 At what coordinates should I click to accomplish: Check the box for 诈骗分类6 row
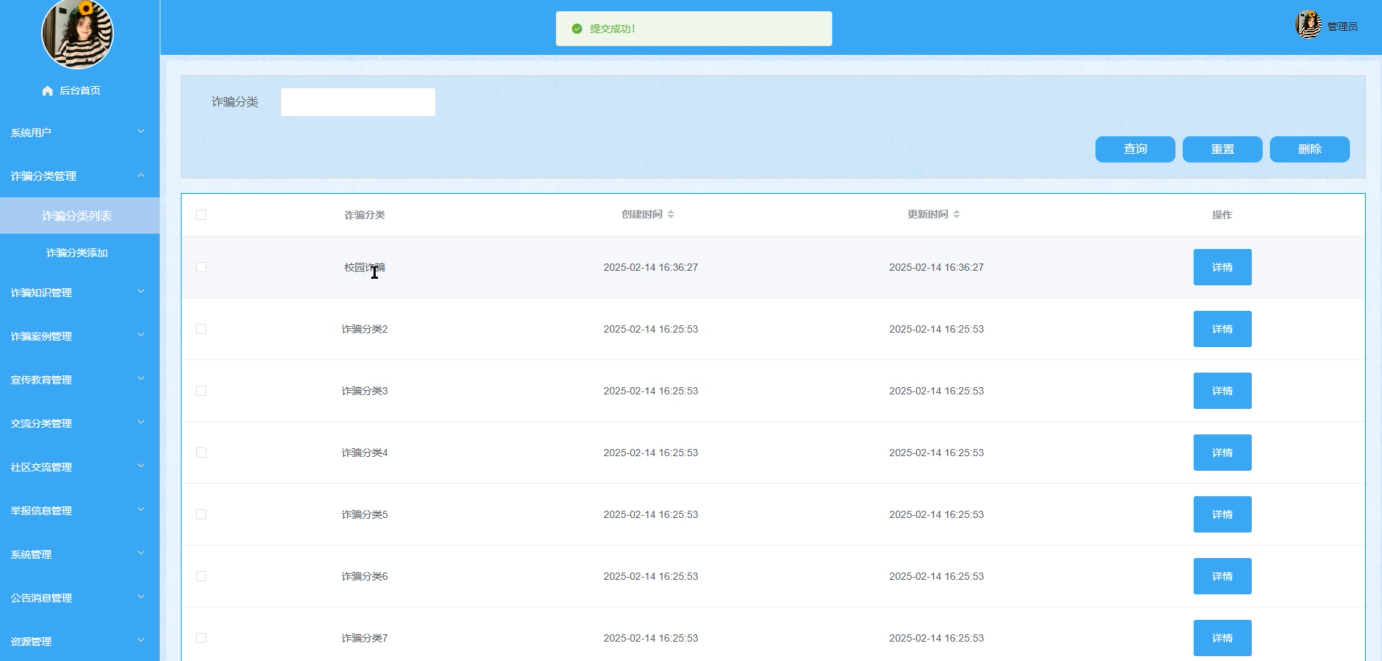pos(201,577)
